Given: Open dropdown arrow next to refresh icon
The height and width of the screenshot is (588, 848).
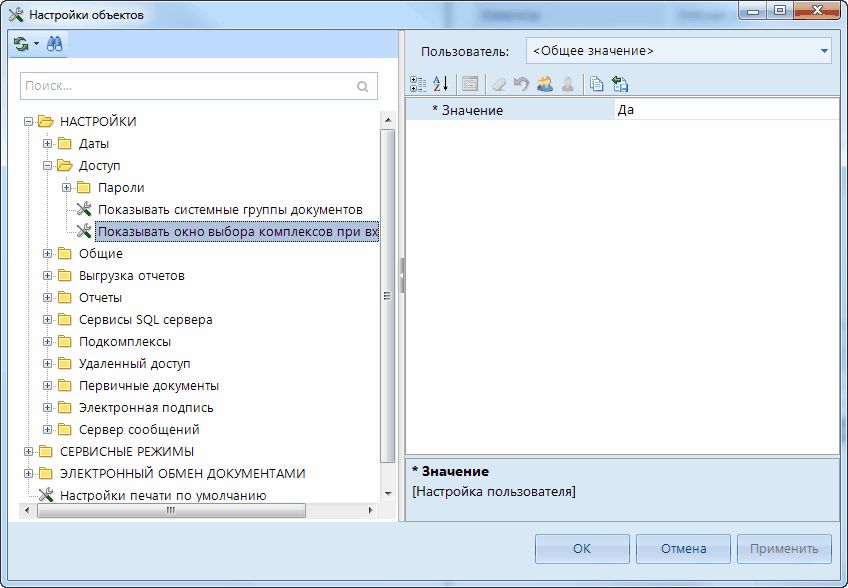Looking at the screenshot, I should [37, 44].
